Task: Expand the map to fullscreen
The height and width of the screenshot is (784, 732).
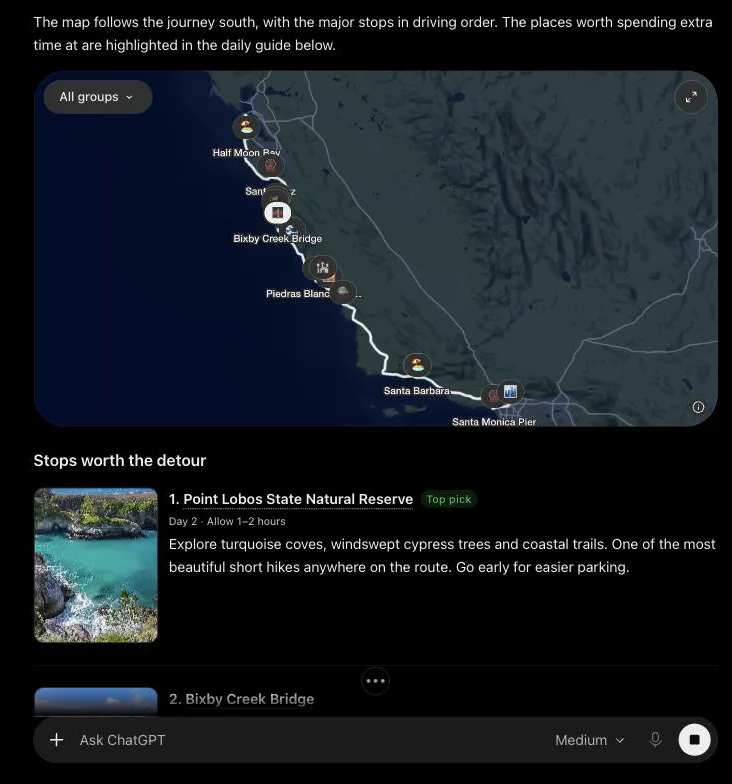Action: [691, 98]
